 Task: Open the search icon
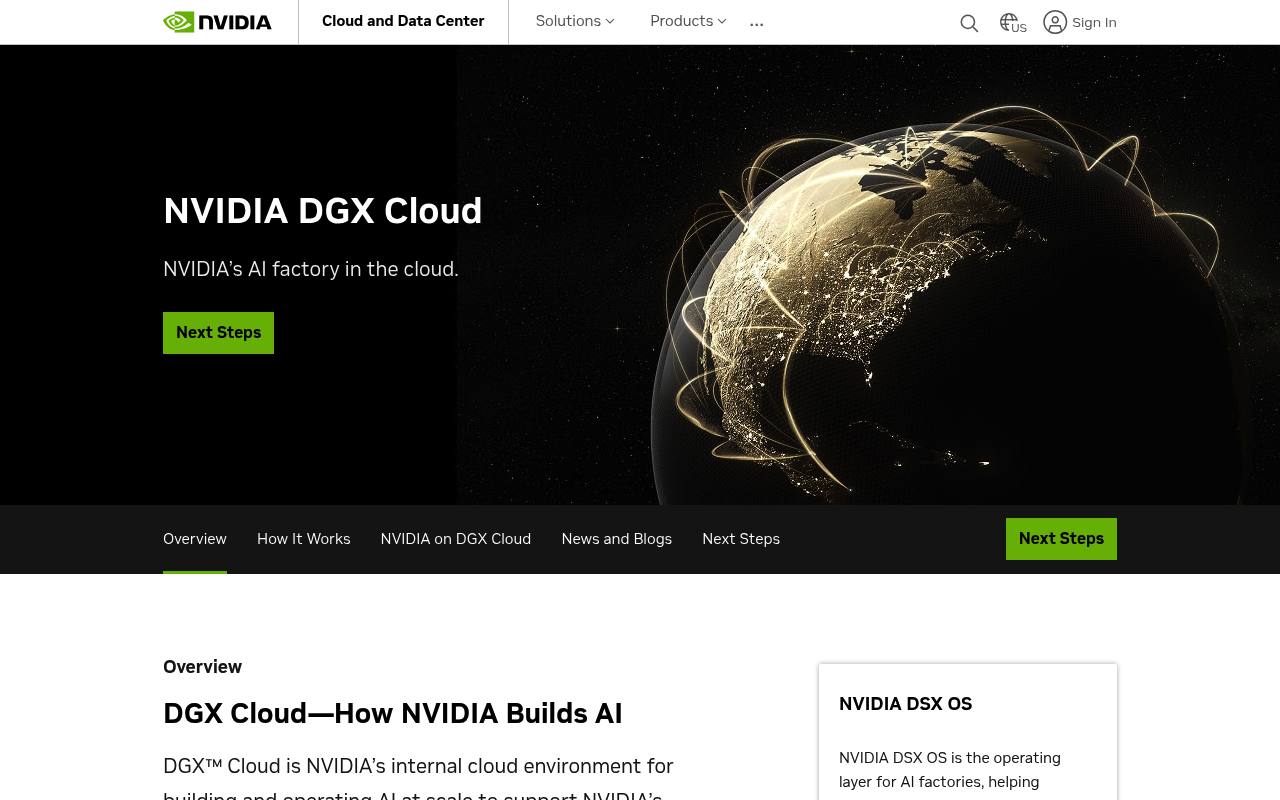click(x=969, y=23)
